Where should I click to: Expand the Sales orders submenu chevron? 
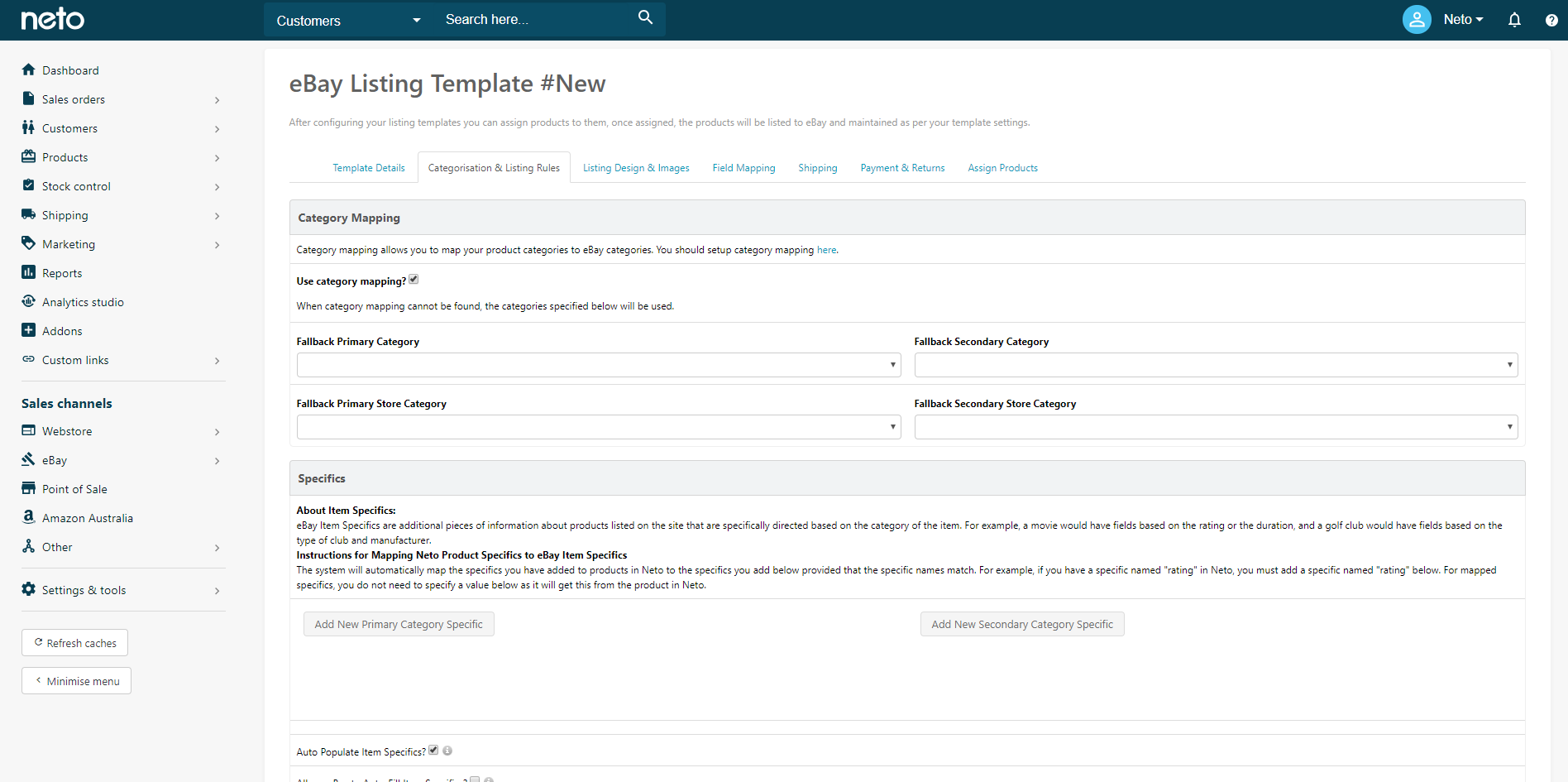point(218,100)
